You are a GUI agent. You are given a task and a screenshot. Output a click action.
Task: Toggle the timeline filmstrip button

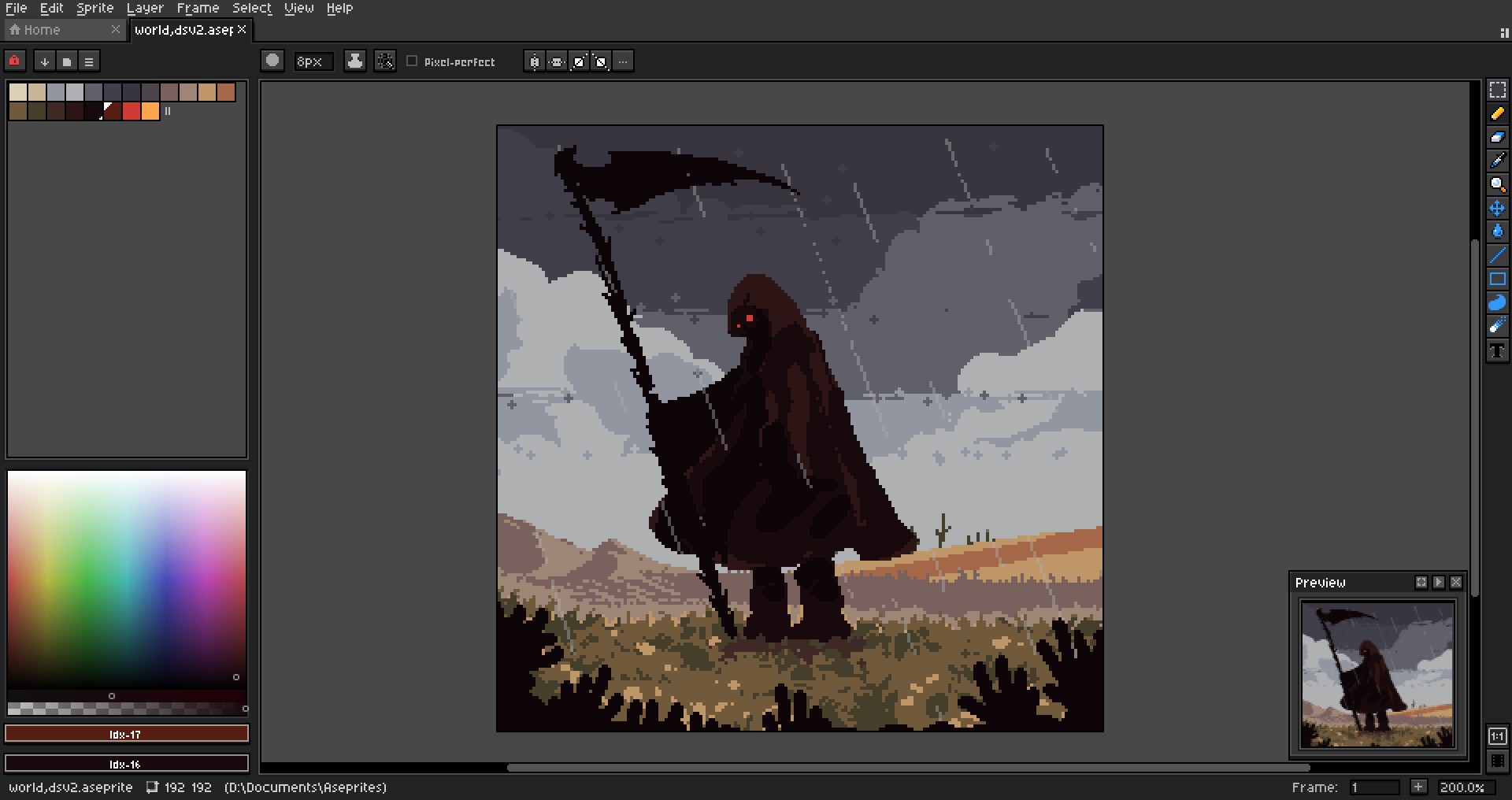click(1497, 761)
